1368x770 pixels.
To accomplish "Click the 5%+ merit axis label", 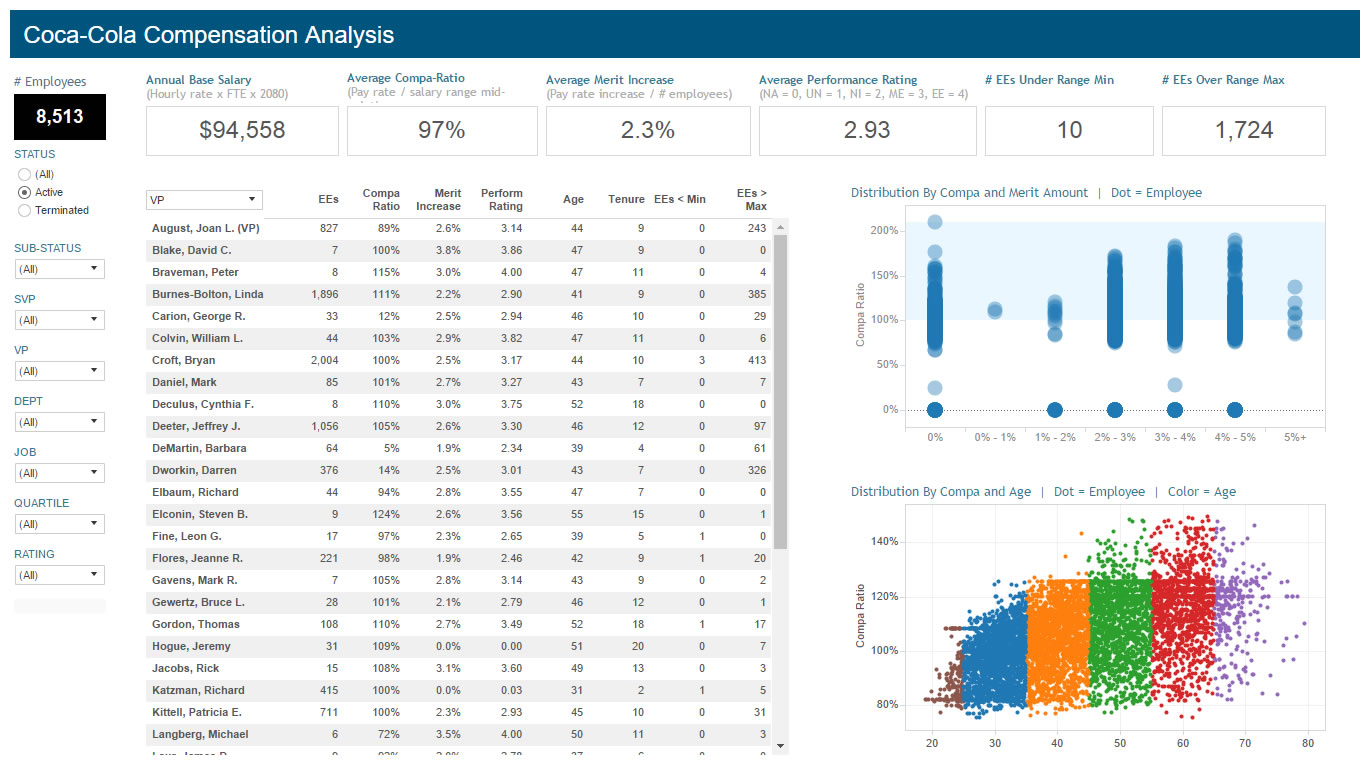I will click(x=1295, y=437).
